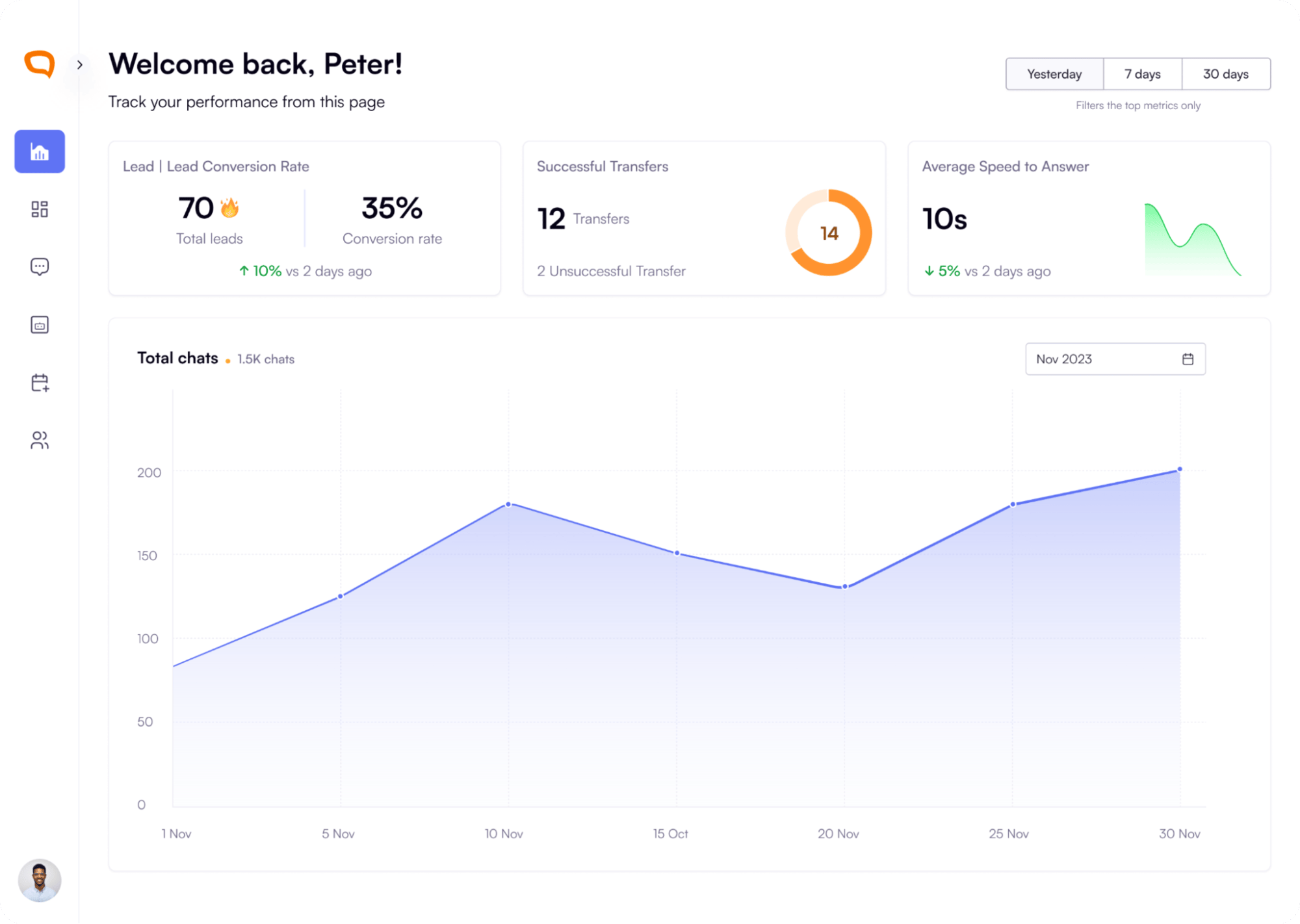The height and width of the screenshot is (924, 1300).
Task: Click '2 Unsuccessful Transfer' text
Action: (611, 271)
